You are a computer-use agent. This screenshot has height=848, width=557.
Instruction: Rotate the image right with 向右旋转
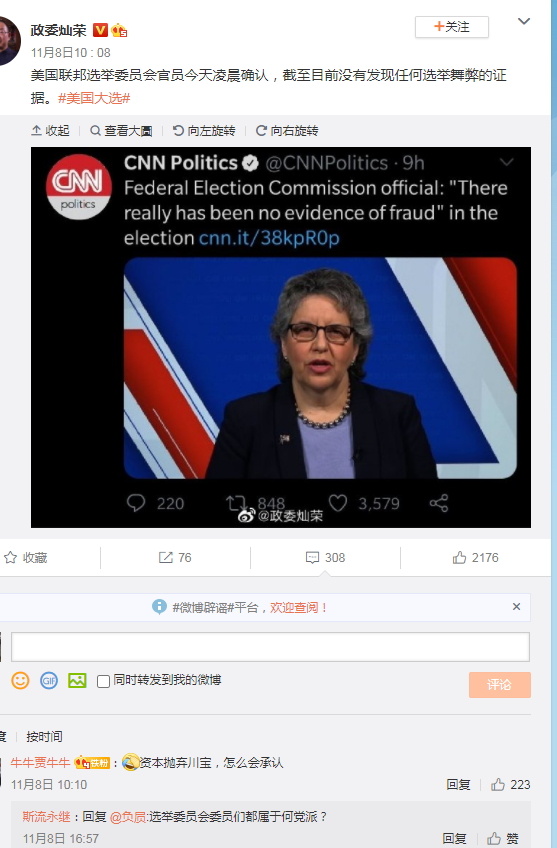tap(287, 130)
